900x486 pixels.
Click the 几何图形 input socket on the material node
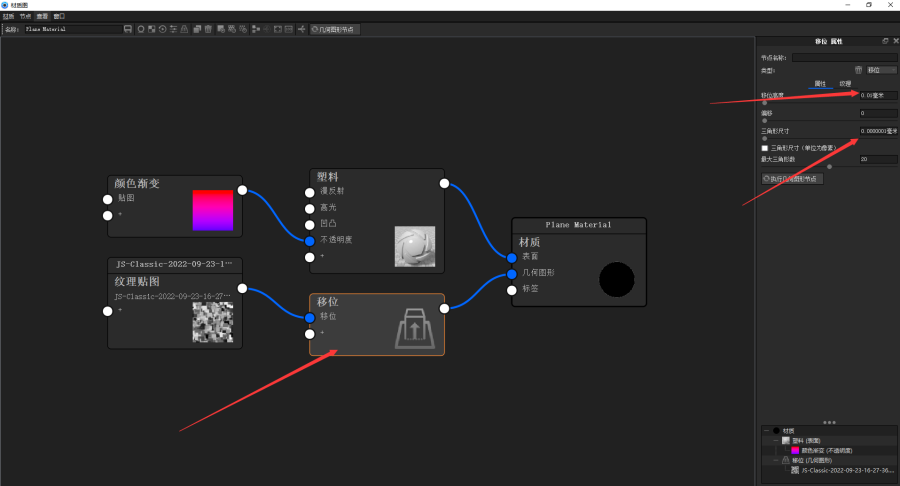[512, 273]
